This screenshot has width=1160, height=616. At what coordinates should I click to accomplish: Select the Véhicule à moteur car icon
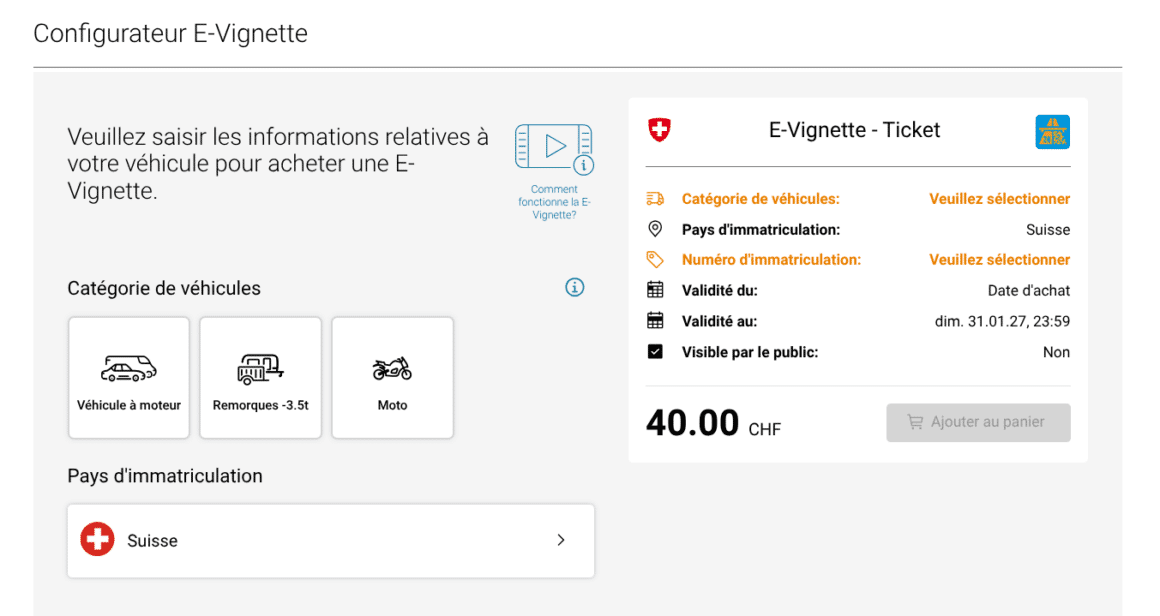(x=128, y=368)
